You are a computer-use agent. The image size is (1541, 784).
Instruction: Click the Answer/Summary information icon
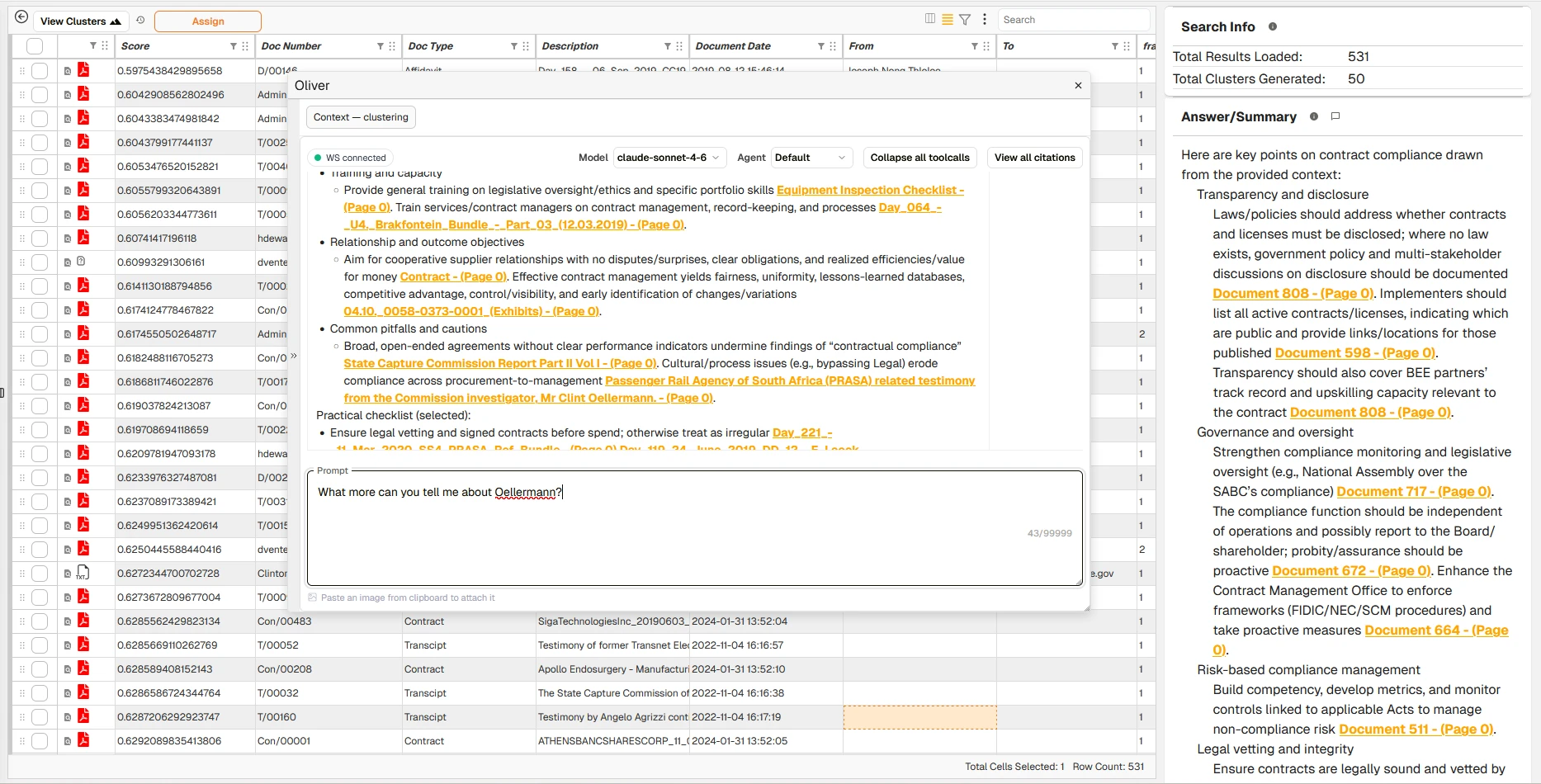(1314, 116)
